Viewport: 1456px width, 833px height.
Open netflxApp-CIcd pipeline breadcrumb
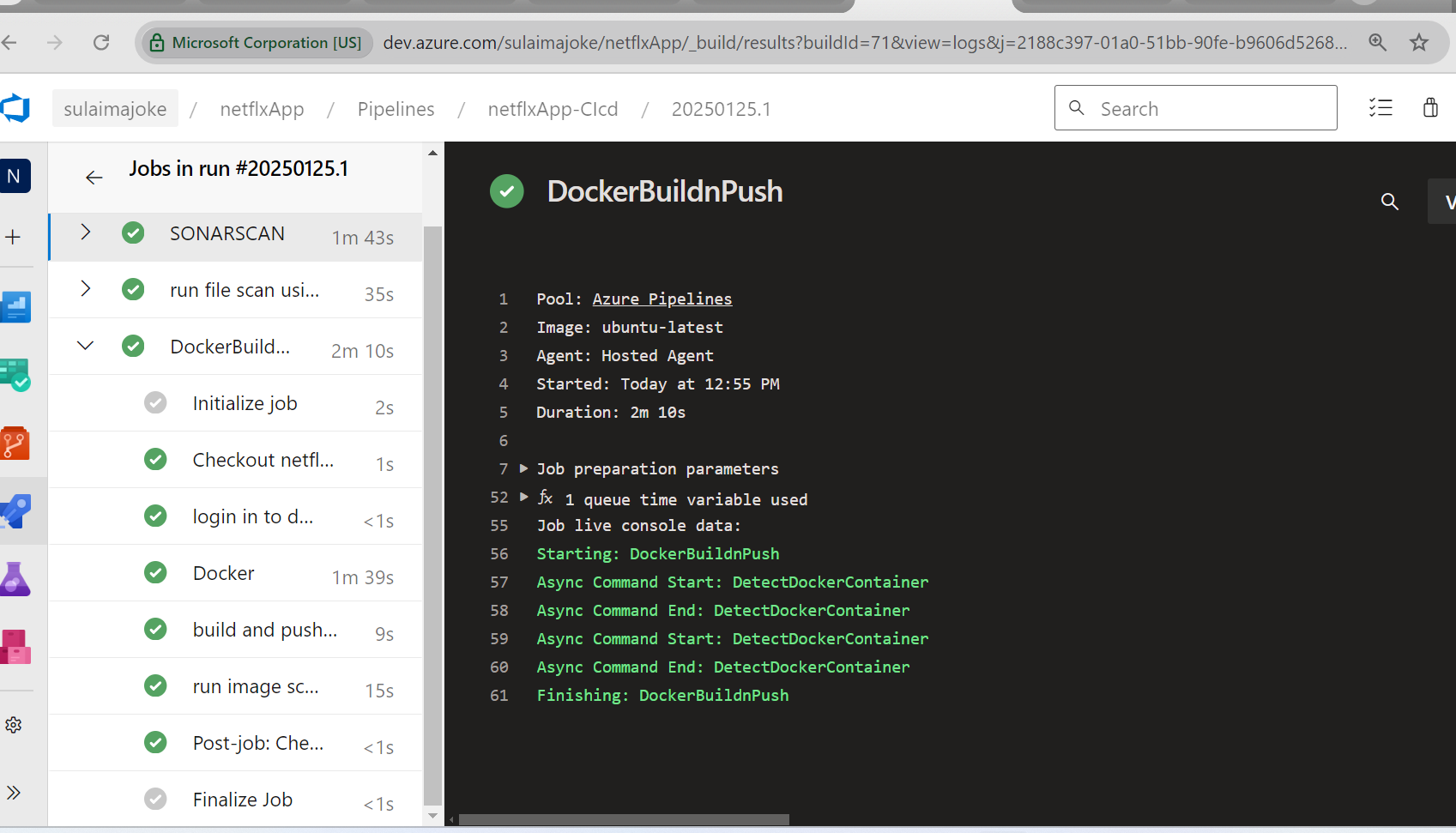(x=553, y=109)
